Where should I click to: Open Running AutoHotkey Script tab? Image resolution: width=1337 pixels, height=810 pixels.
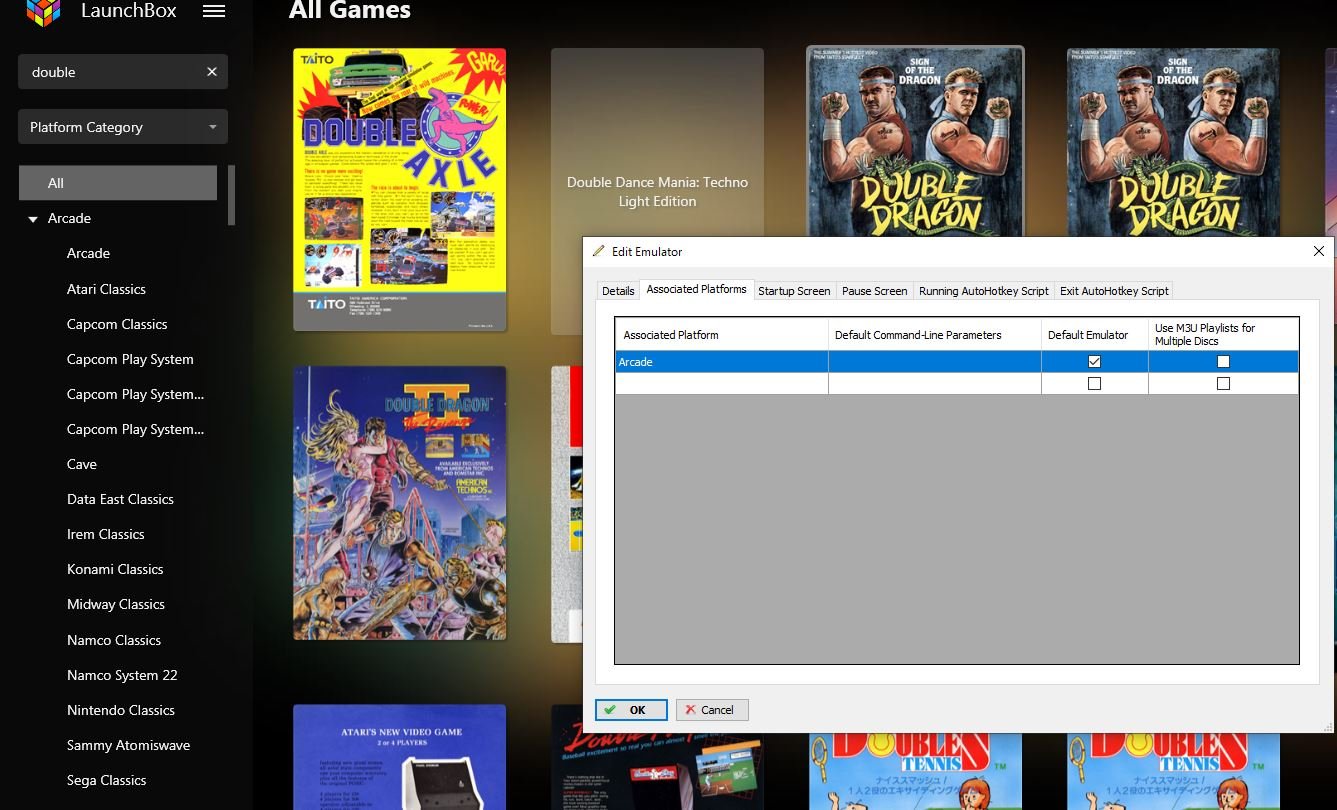pyautogui.click(x=984, y=291)
